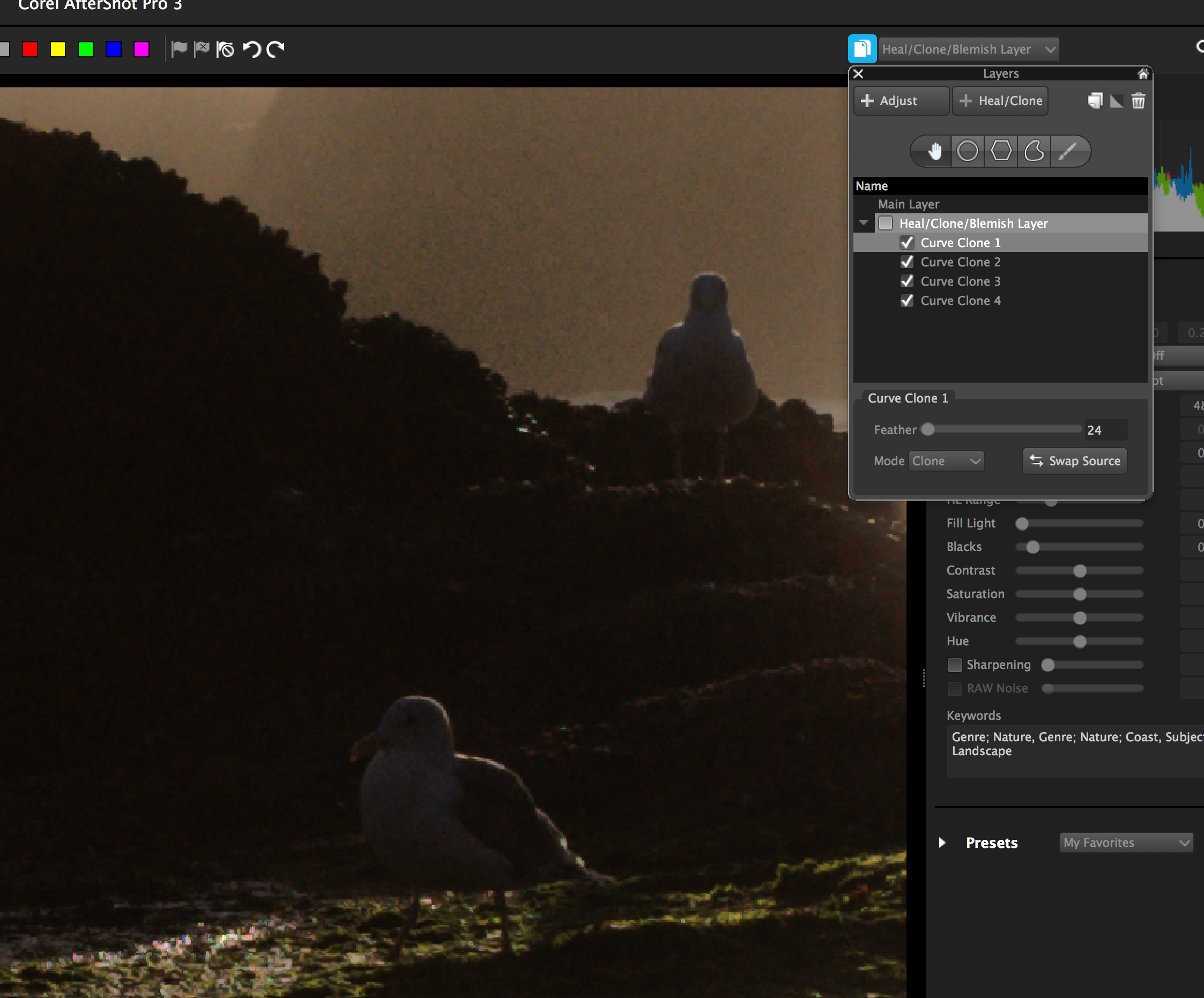The width and height of the screenshot is (1204, 998).
Task: Enable the Sharpening checkbox
Action: (x=955, y=665)
